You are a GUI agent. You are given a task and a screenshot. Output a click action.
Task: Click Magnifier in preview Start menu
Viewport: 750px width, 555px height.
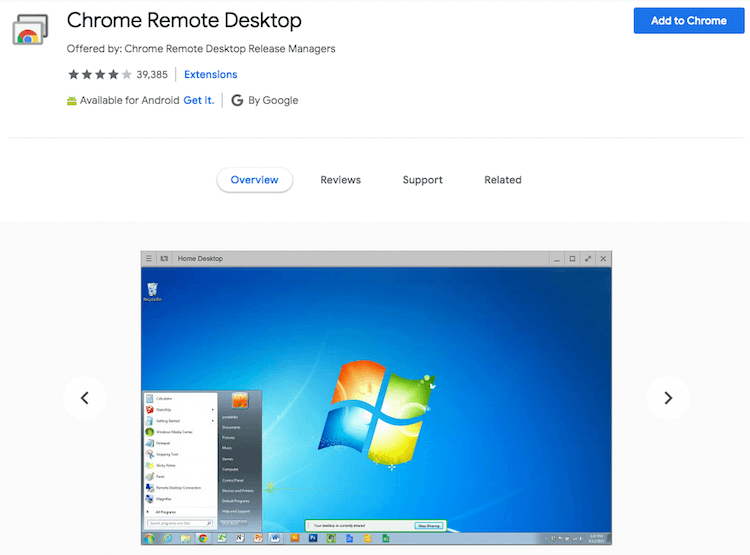tap(180, 499)
